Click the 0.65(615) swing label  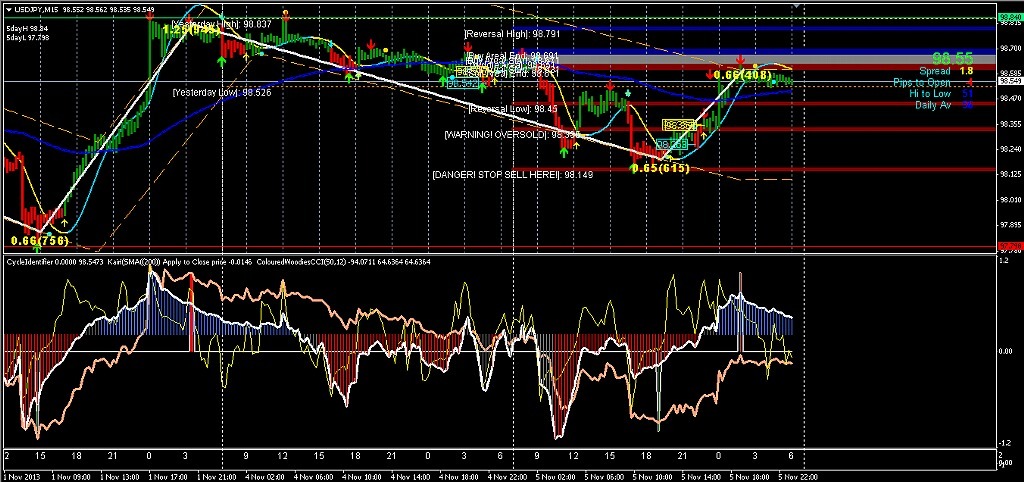pos(660,169)
